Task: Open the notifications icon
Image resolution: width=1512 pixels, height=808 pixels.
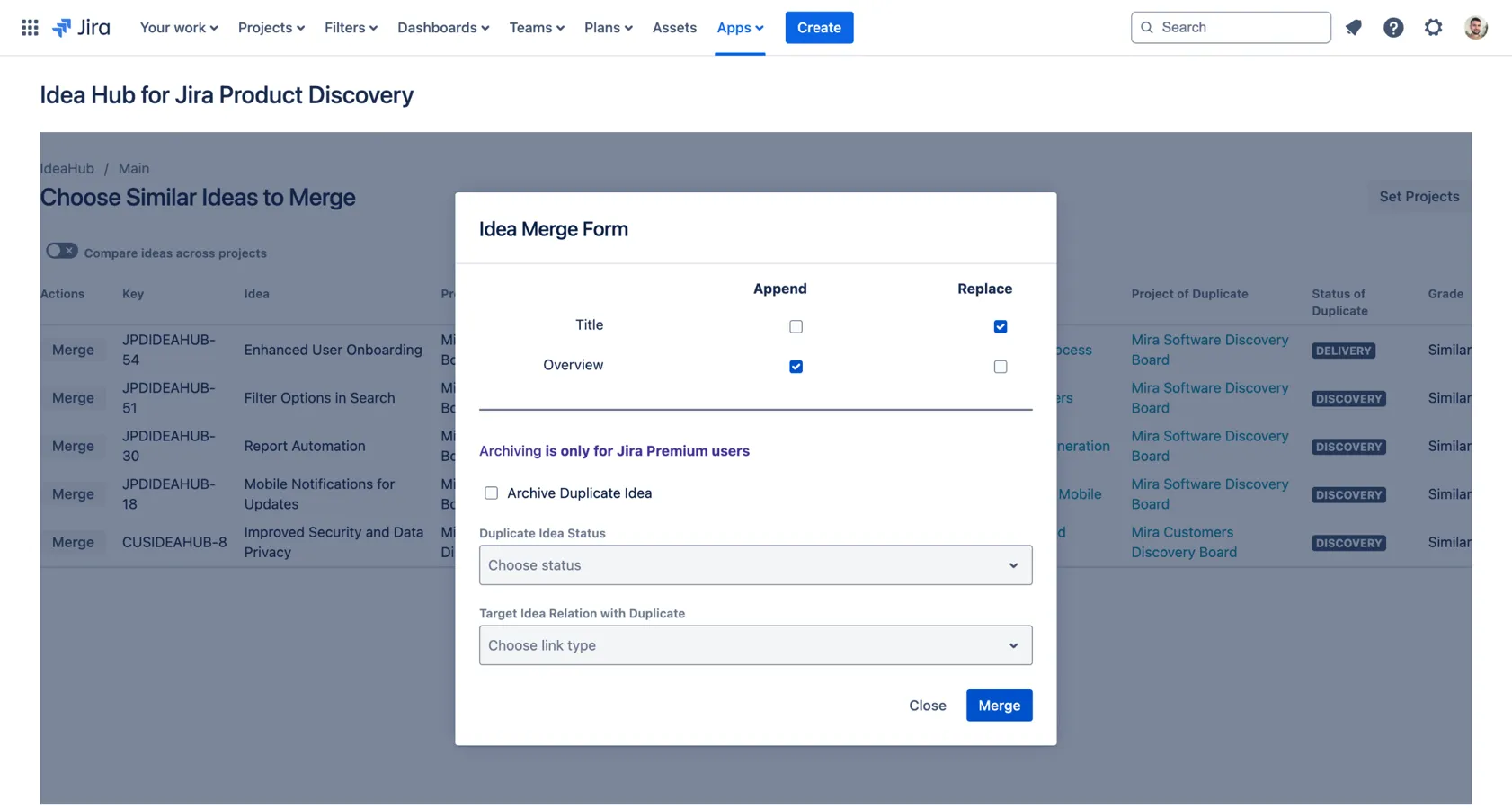Action: click(1353, 27)
